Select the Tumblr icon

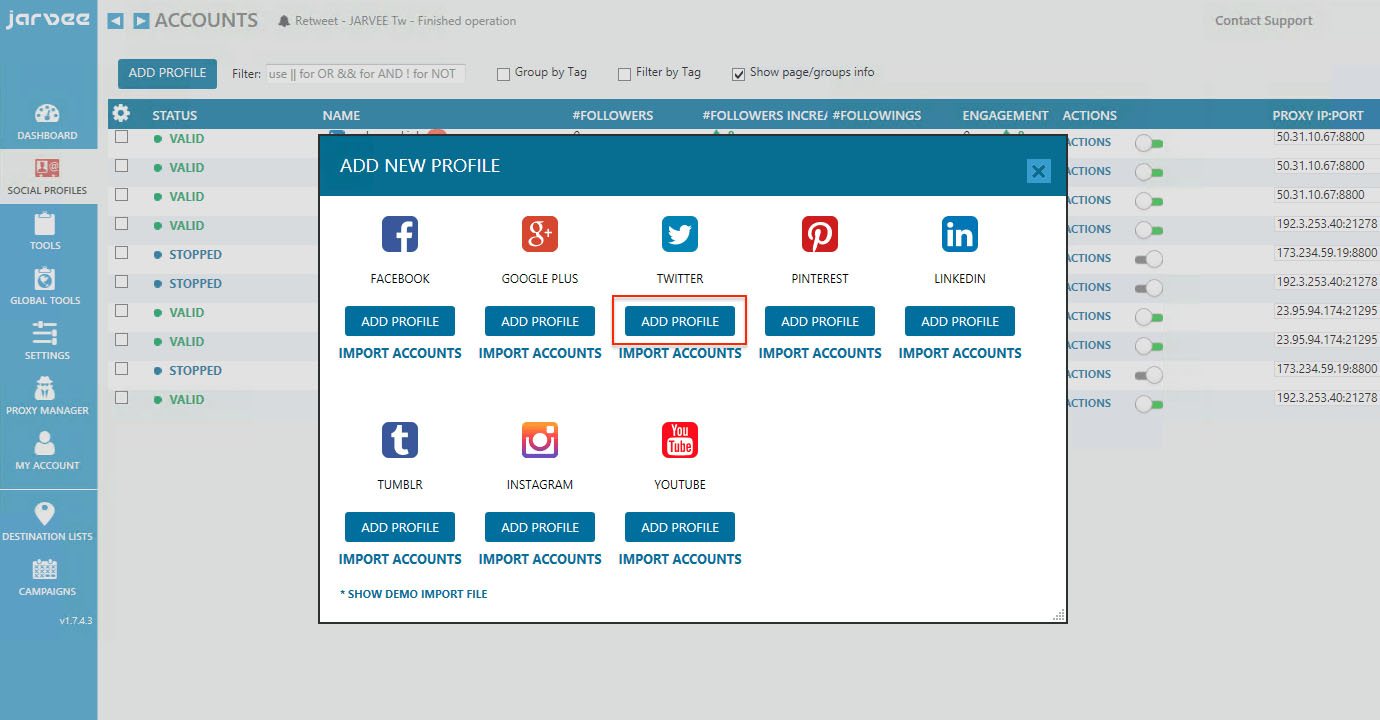pos(400,441)
